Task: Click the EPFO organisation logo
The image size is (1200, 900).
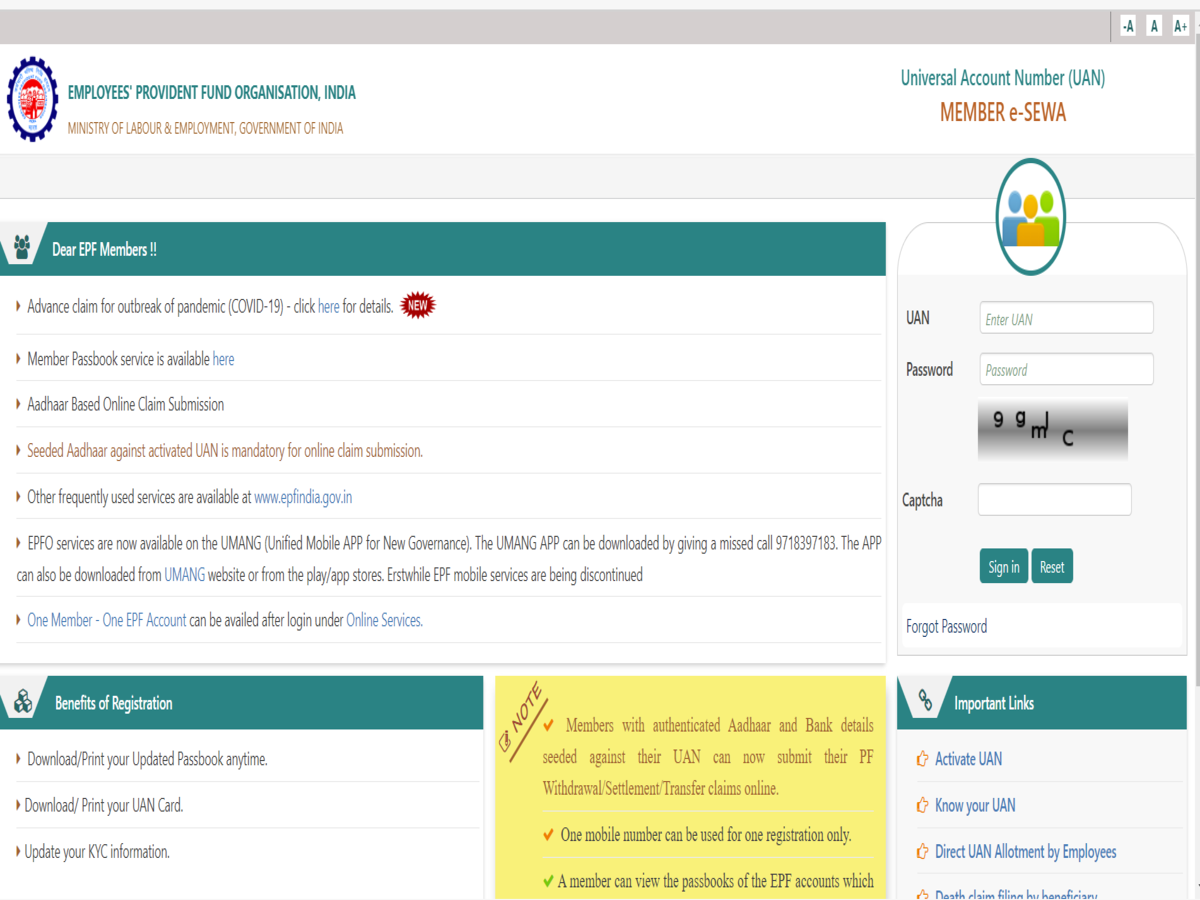Action: coord(33,99)
